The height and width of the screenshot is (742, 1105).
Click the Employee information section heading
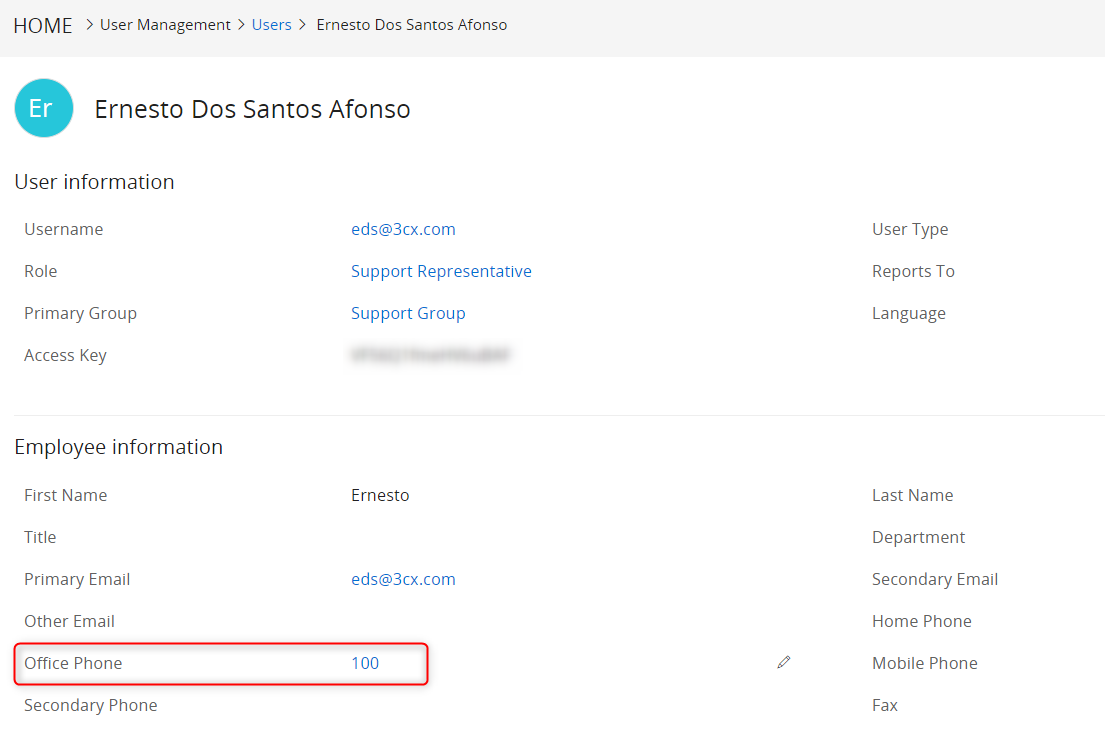(x=118, y=447)
